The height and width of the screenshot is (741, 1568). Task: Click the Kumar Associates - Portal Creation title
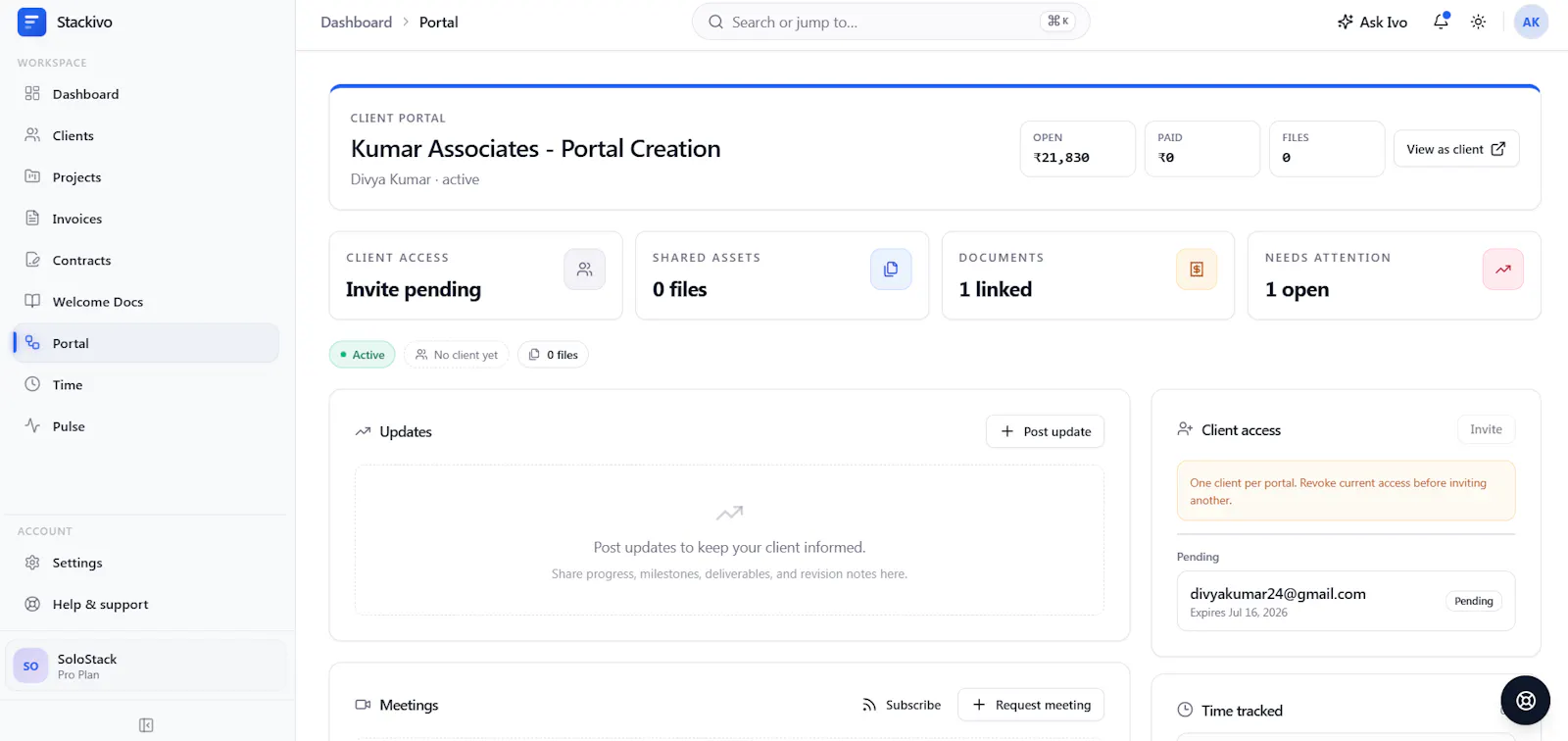tap(535, 149)
